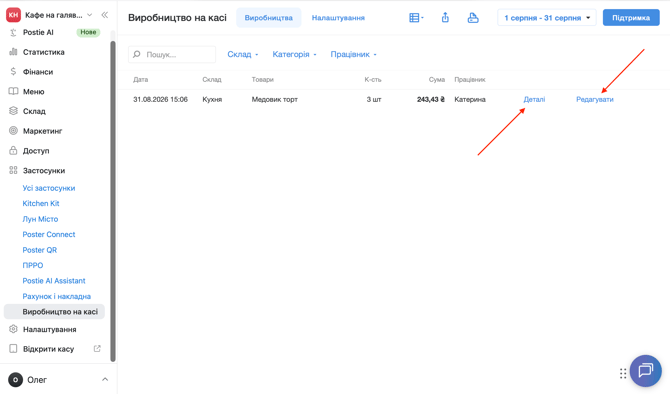
Task: Collapse the Застосунки section
Action: [x=44, y=171]
